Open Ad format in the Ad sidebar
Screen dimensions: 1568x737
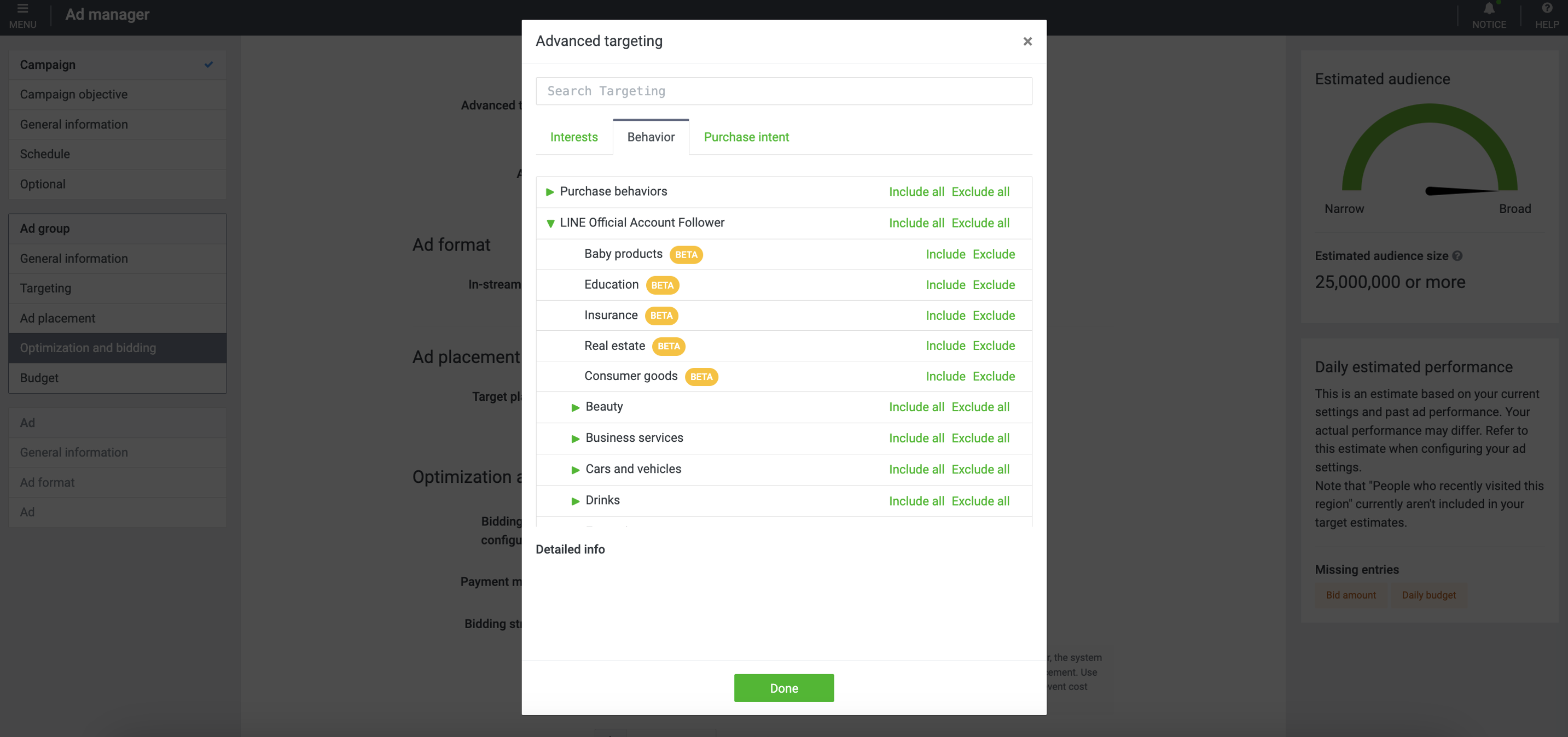coord(118,482)
